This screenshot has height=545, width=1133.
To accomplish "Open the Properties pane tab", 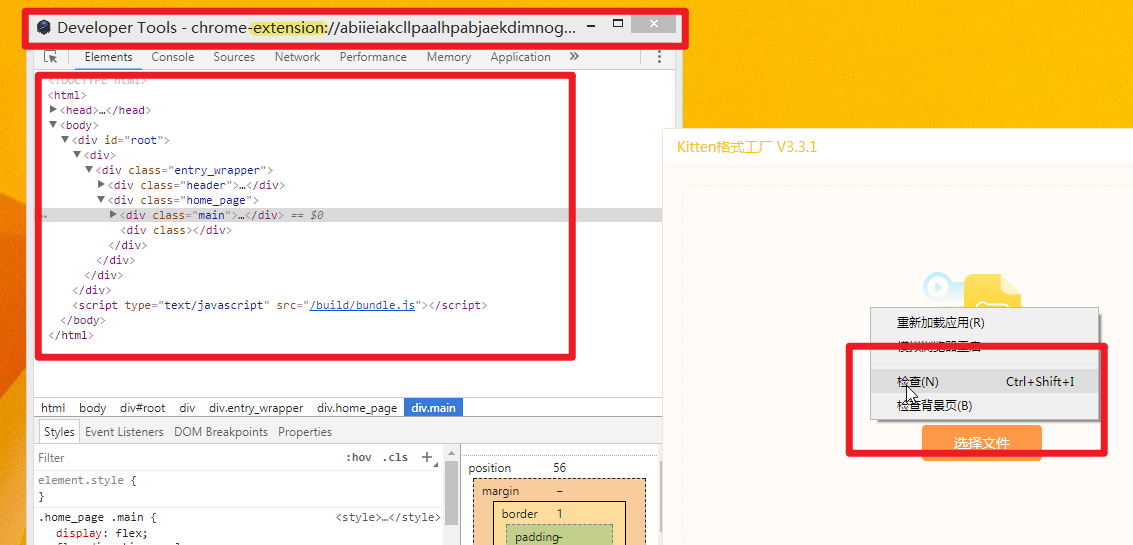I will pos(305,432).
